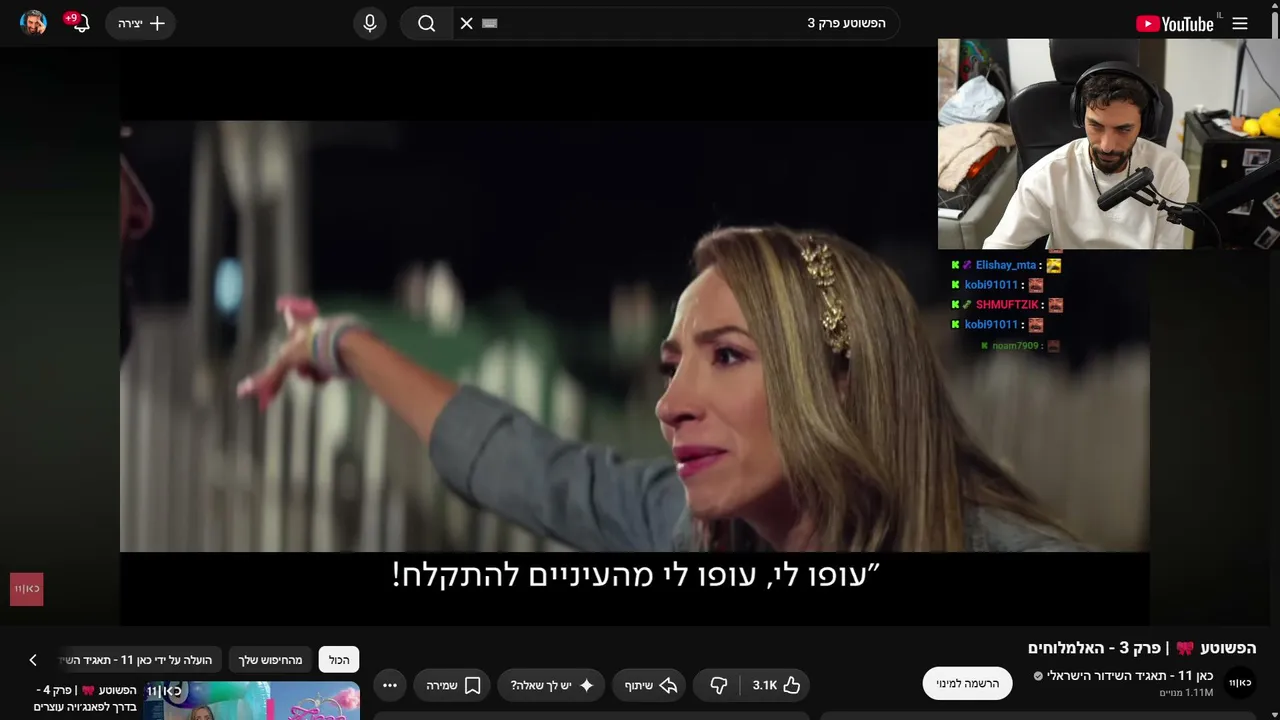The height and width of the screenshot is (720, 1280).
Task: Select the הכול filter chip
Action: pos(339,660)
